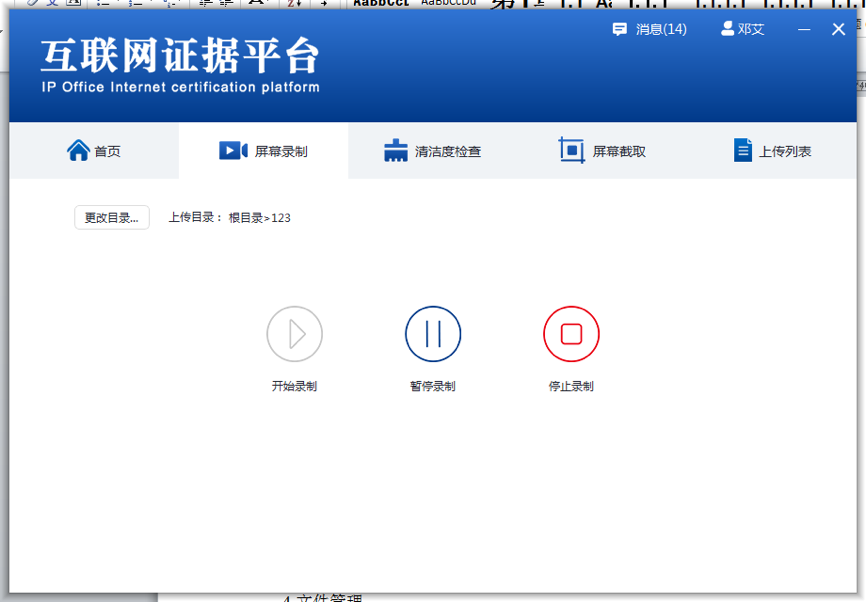Viewport: 866px width, 602px height.
Task: Open messages via the speech bubble icon
Action: pos(620,29)
